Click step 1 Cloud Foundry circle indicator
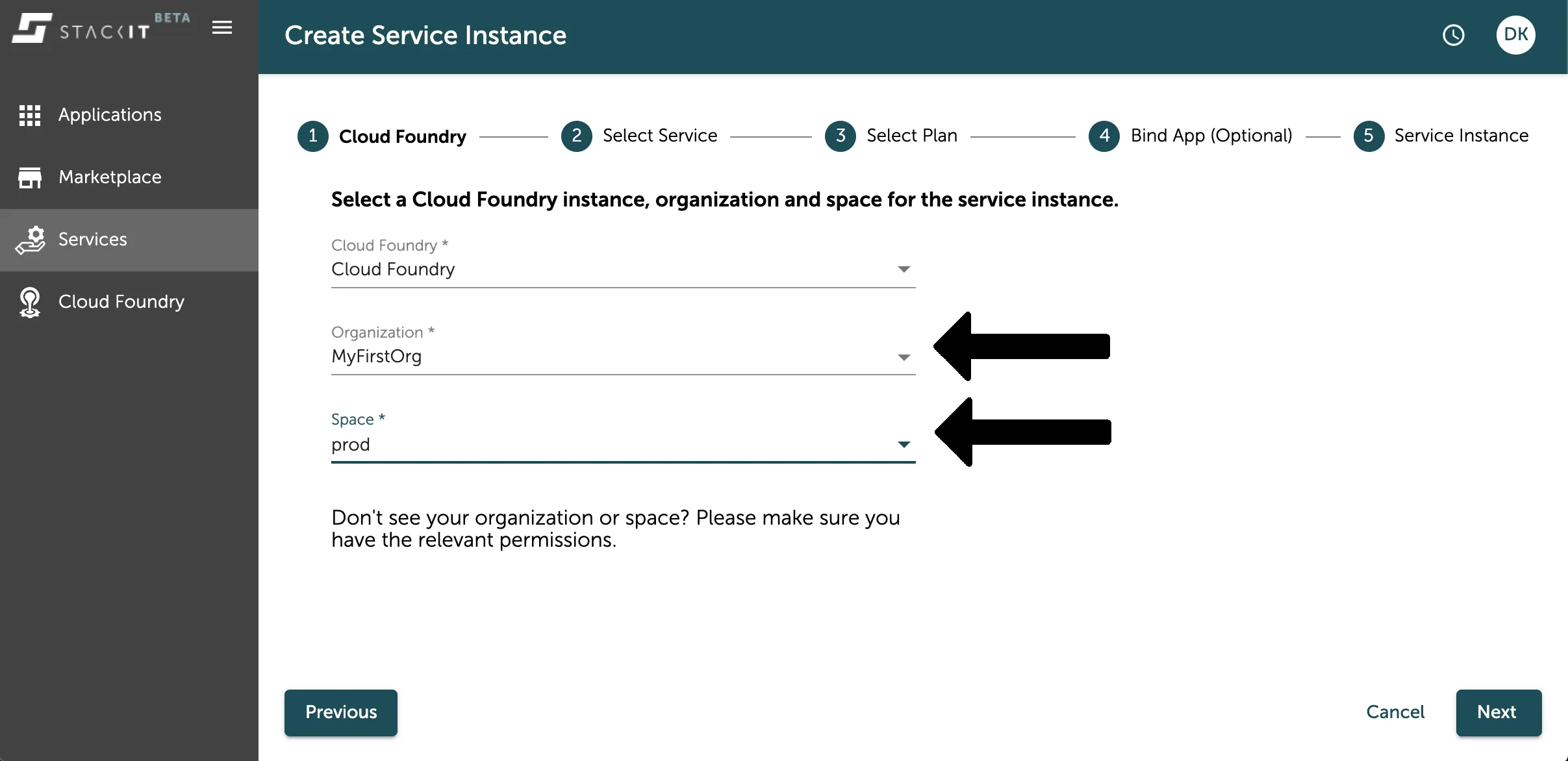Viewport: 1568px width, 761px height. [x=312, y=136]
